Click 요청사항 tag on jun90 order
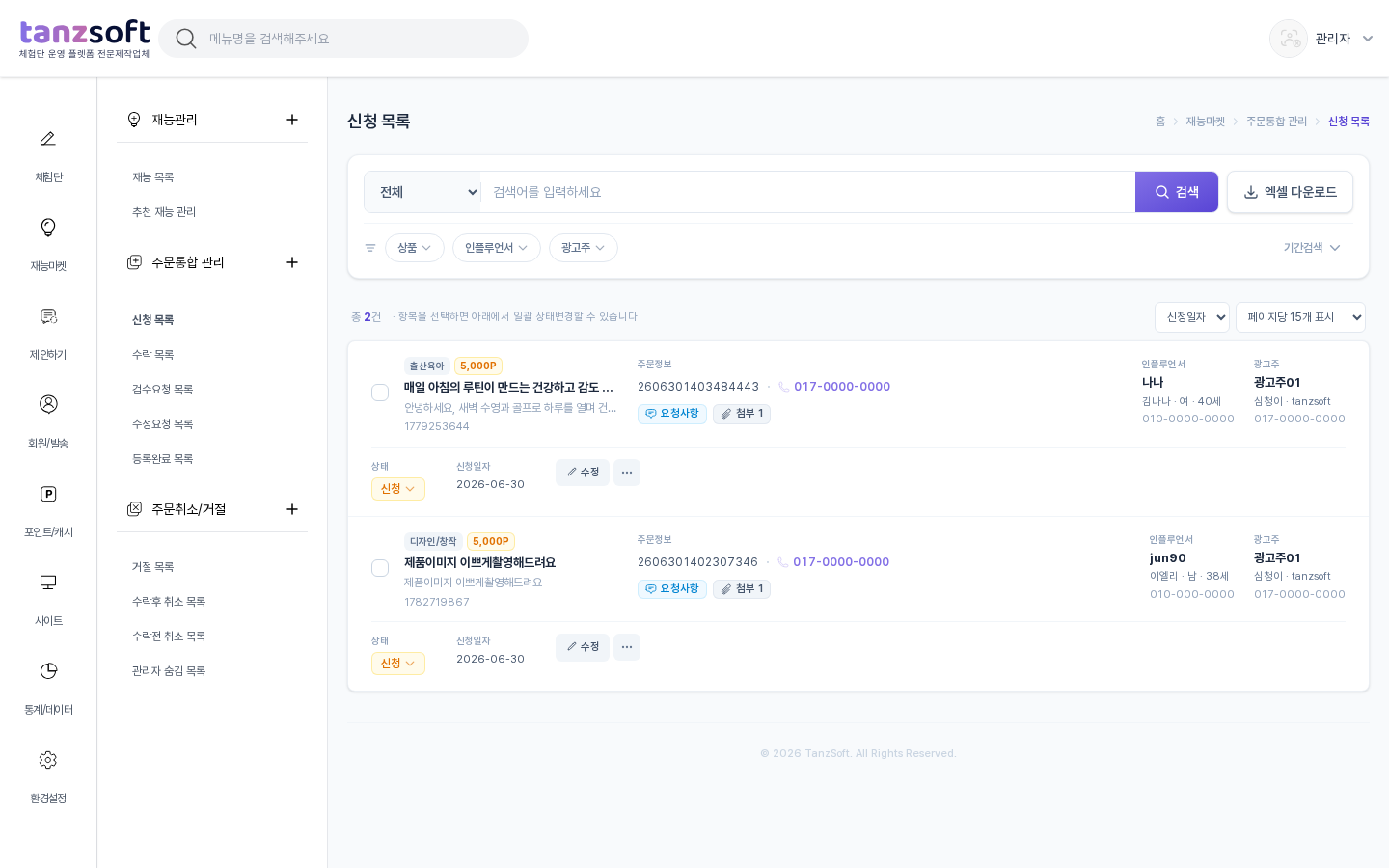Viewport: 1389px width, 868px height. (672, 589)
